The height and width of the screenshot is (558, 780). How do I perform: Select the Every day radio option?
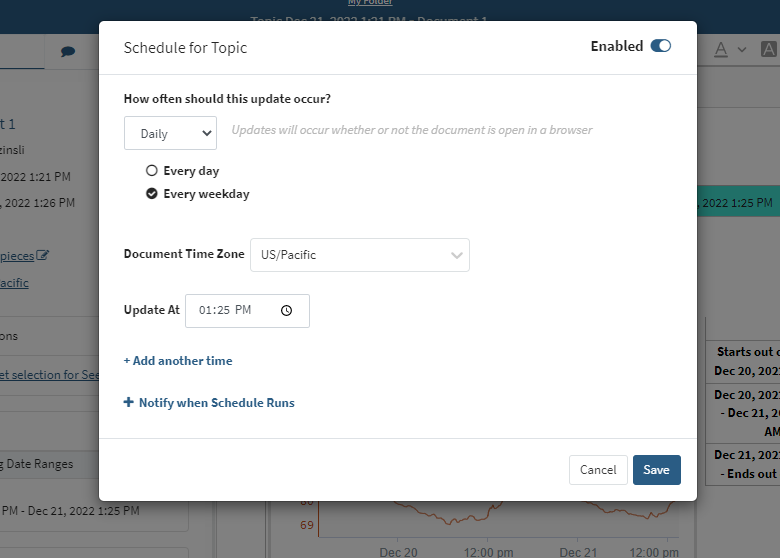(x=152, y=171)
